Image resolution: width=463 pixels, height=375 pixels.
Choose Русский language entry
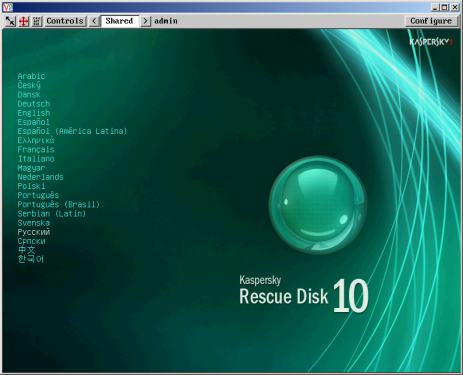click(x=34, y=232)
